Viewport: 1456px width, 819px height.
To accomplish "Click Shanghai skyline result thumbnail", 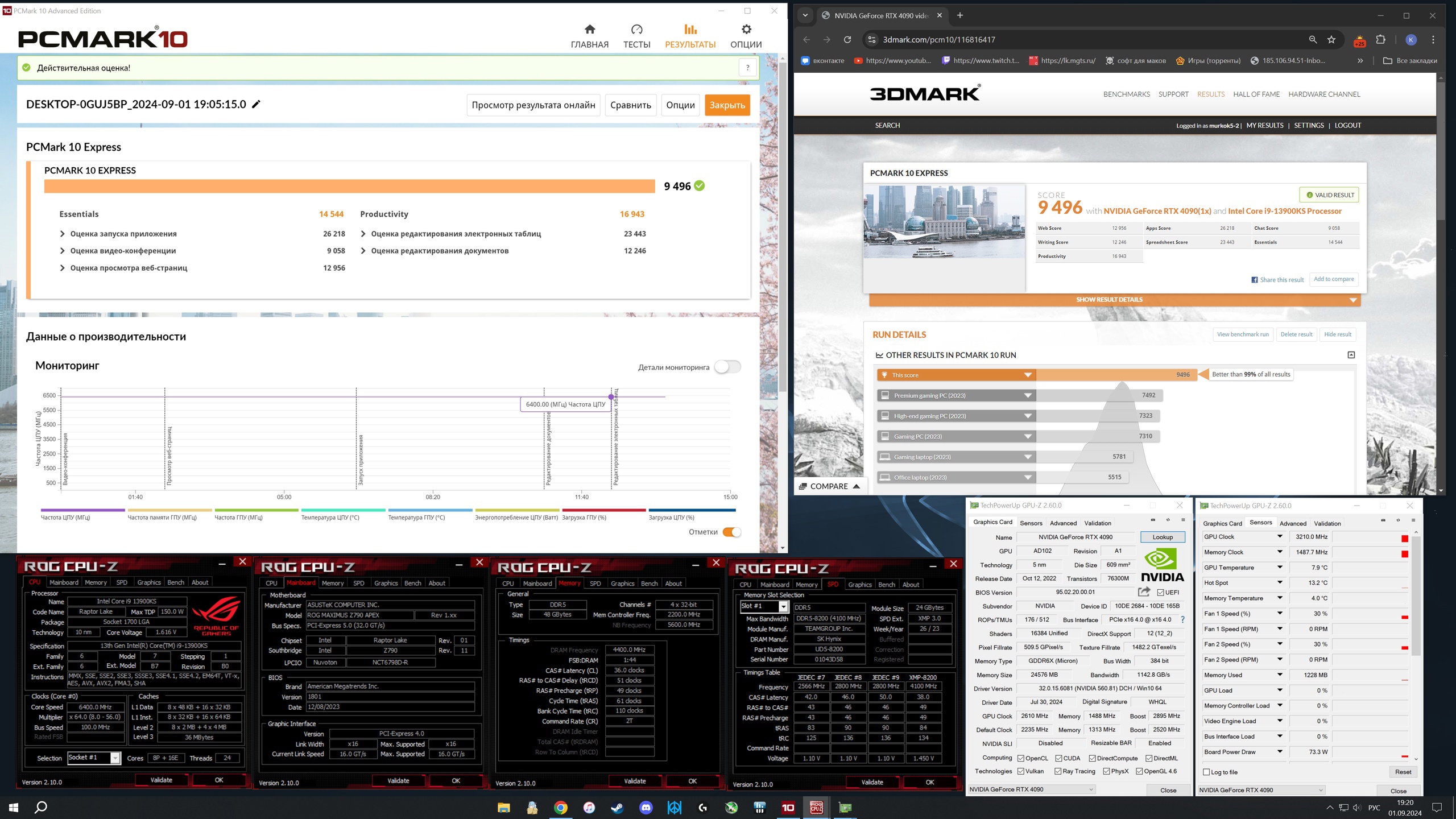I will [x=944, y=221].
